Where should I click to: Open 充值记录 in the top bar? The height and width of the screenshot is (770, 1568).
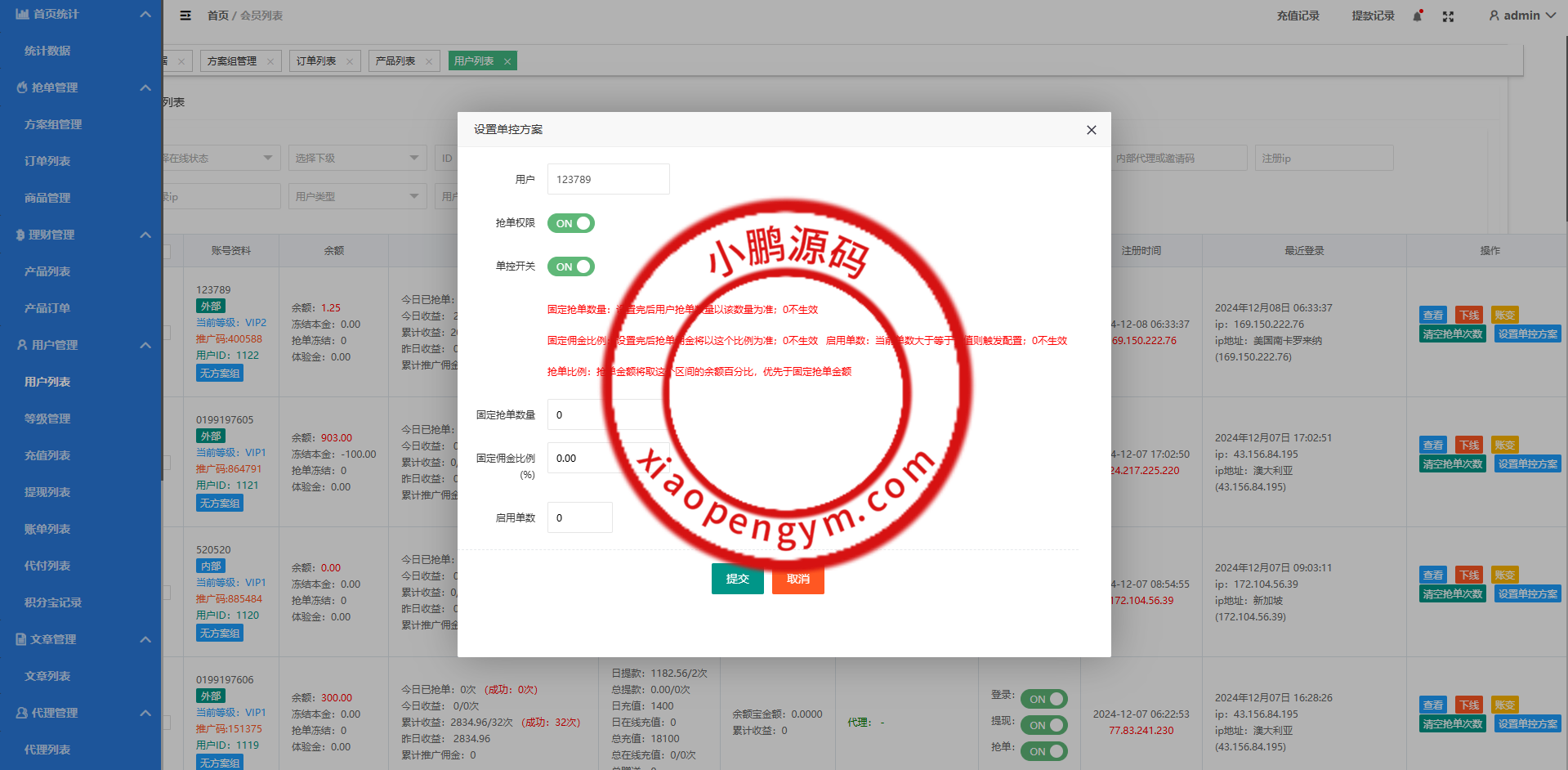[x=1298, y=16]
